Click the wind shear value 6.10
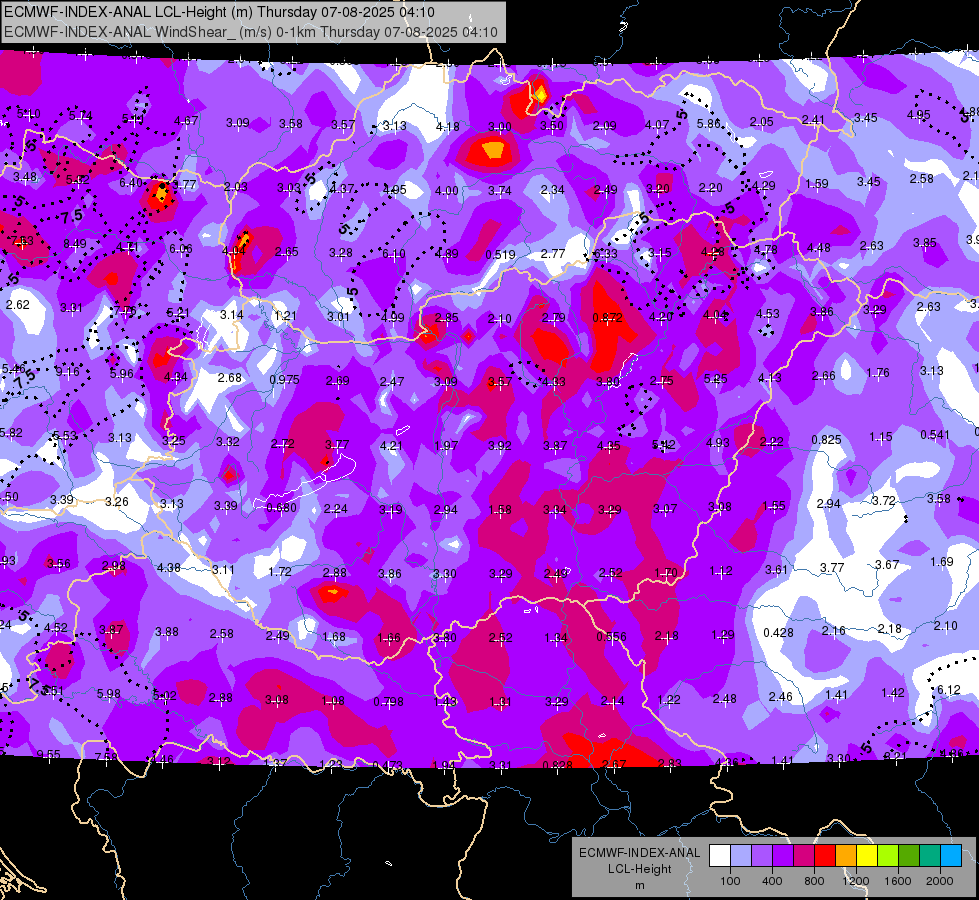The width and height of the screenshot is (979, 900). click(x=393, y=254)
